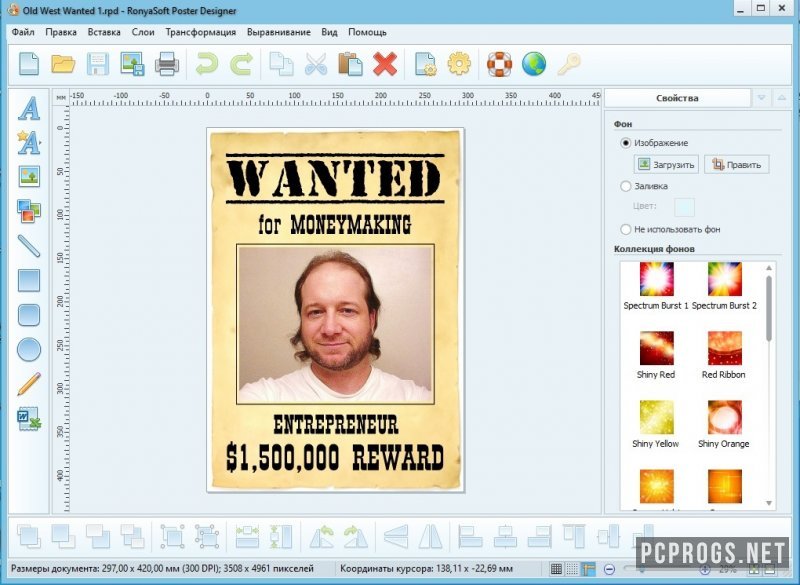Screen dimensions: 800x585
Task: Toggle dotted grid display in status bar
Action: (572, 569)
